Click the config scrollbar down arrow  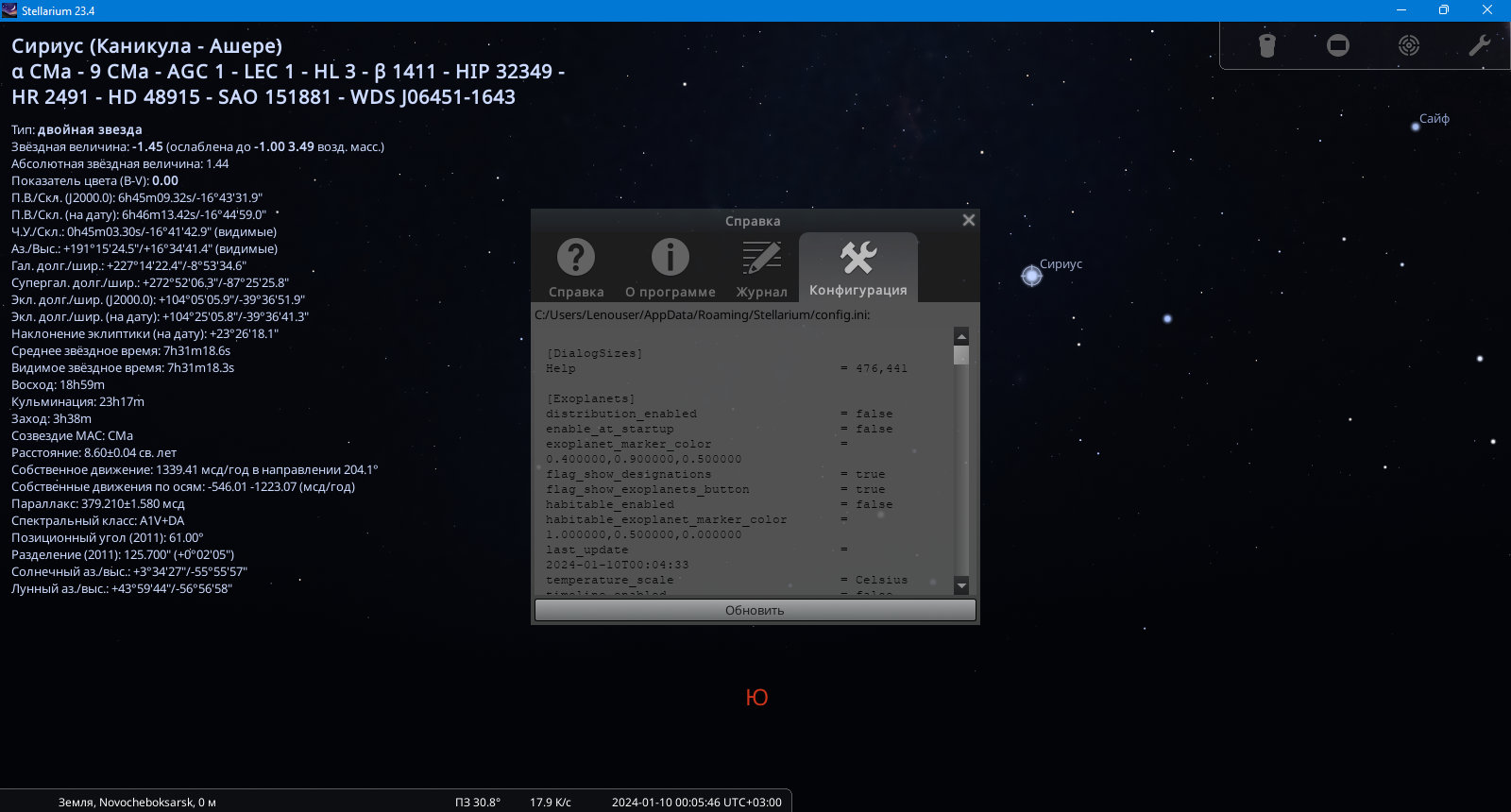coord(961,585)
